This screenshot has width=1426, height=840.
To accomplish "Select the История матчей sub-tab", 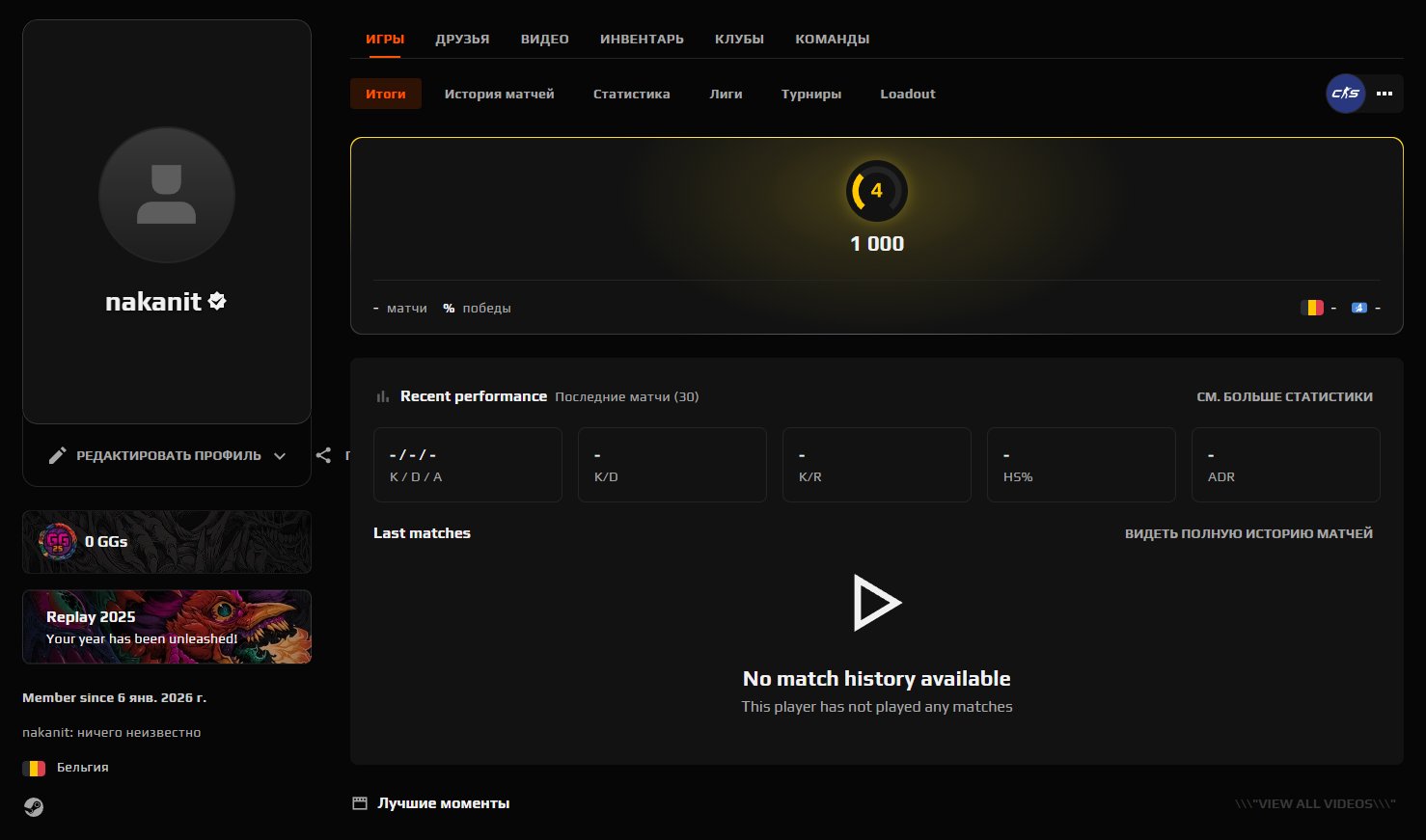I will [x=499, y=94].
